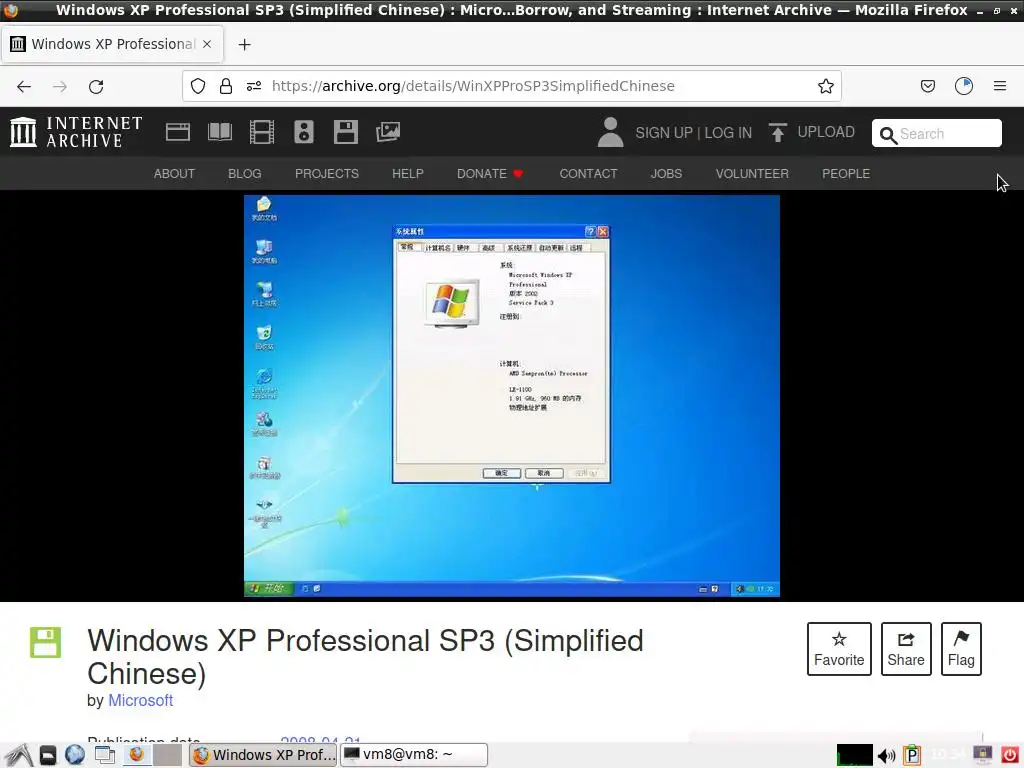The height and width of the screenshot is (768, 1024).
Task: Open the Internet Archive home logo
Action: coord(76,132)
